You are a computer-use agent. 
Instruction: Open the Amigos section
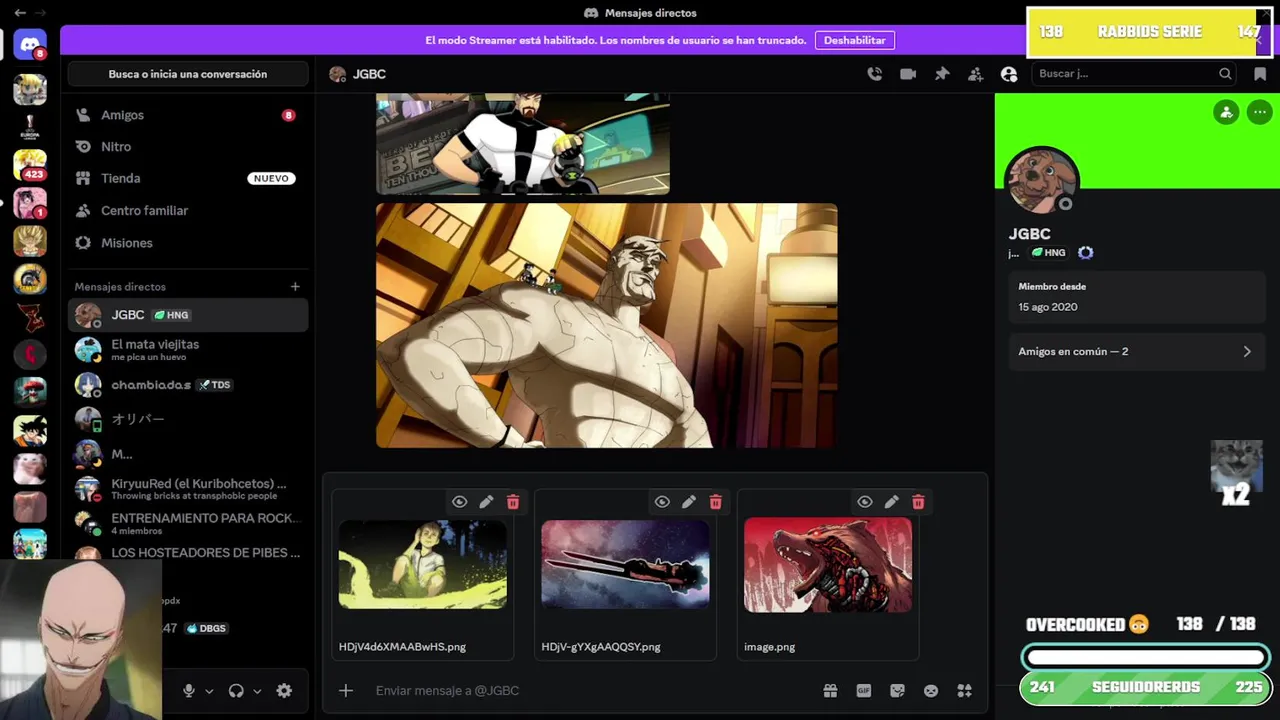click(x=188, y=115)
